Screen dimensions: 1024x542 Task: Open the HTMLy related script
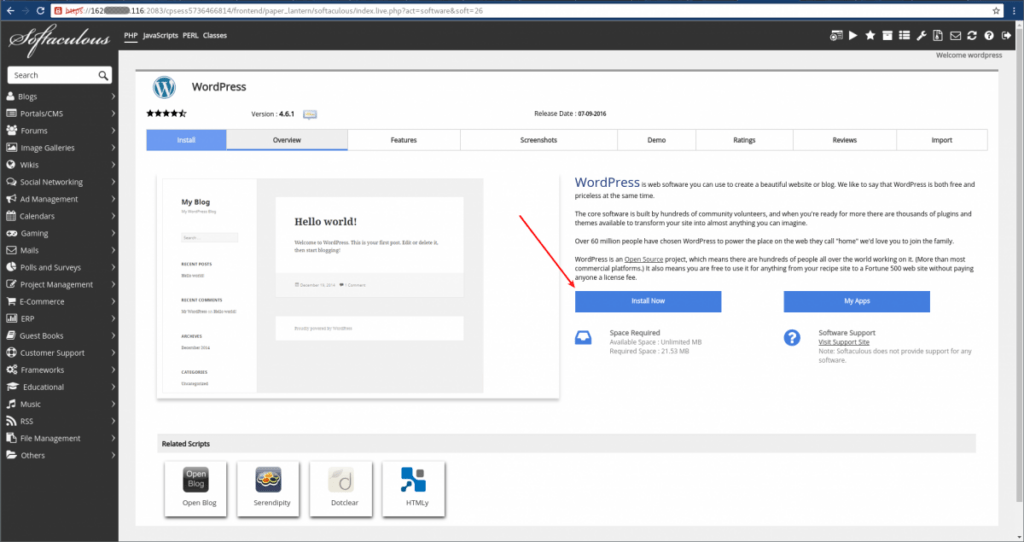click(x=413, y=489)
